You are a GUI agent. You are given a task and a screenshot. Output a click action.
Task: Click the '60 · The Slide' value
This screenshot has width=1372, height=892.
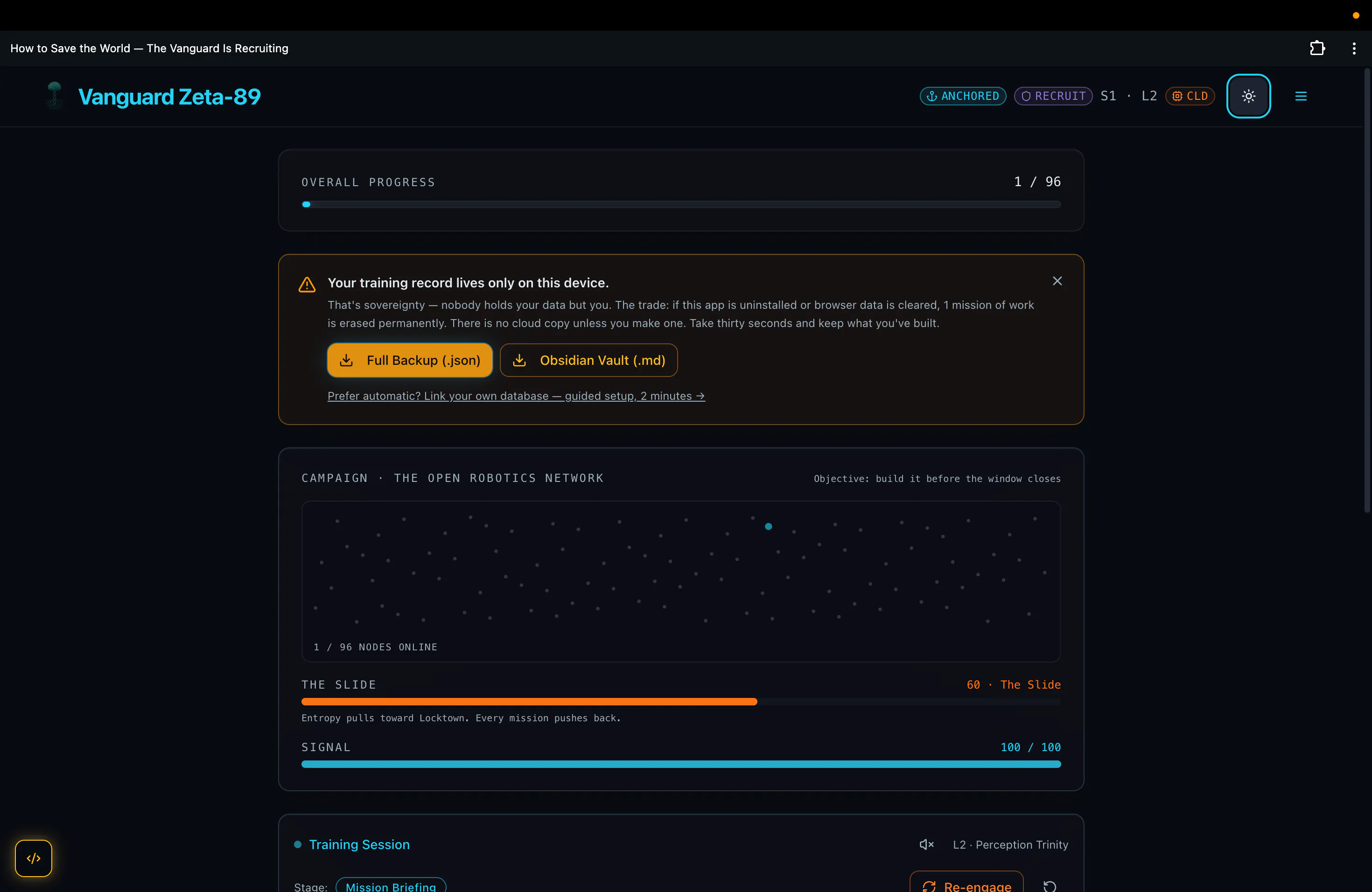pos(1014,684)
